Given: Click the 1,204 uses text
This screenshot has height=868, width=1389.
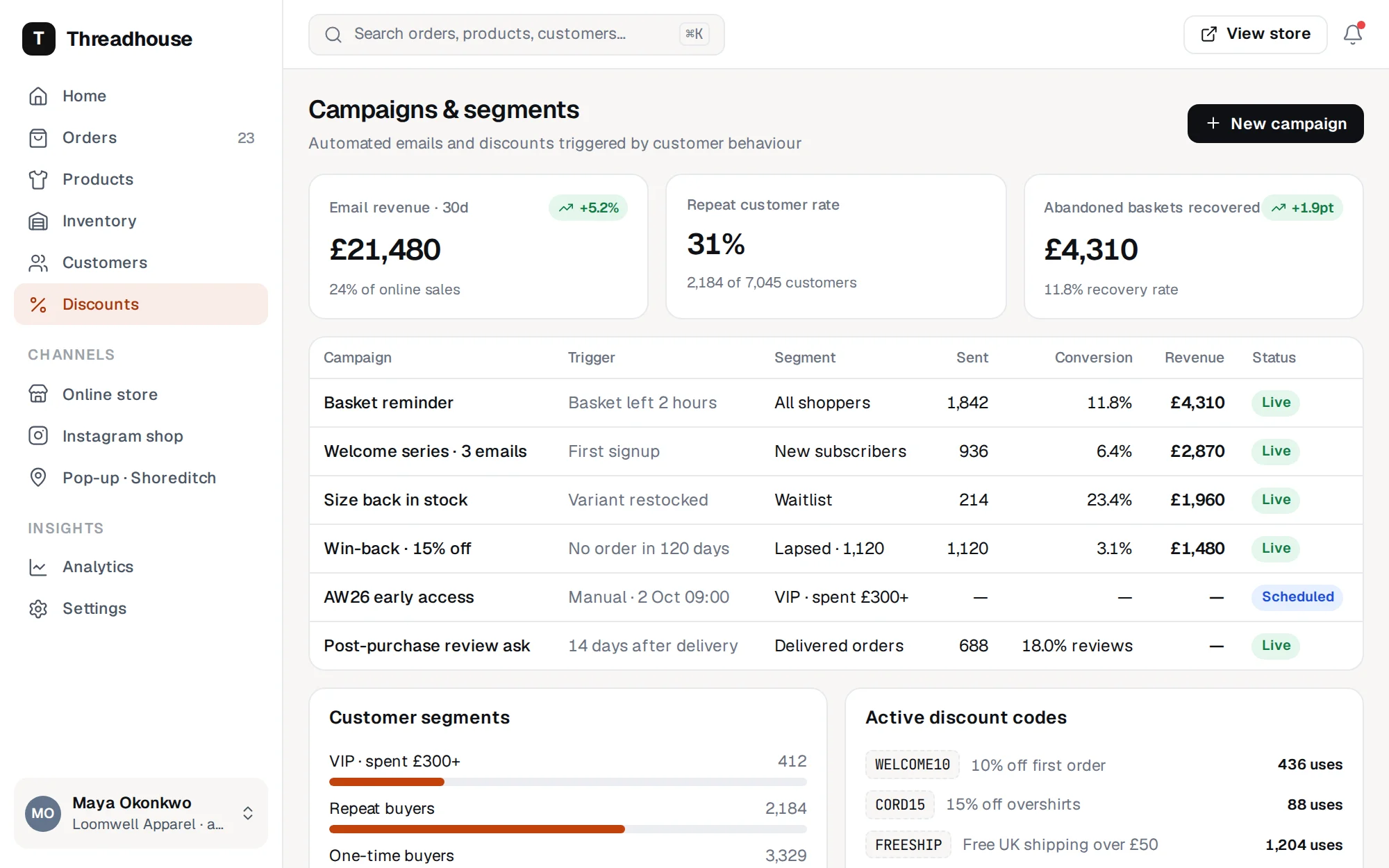Looking at the screenshot, I should [1303, 845].
